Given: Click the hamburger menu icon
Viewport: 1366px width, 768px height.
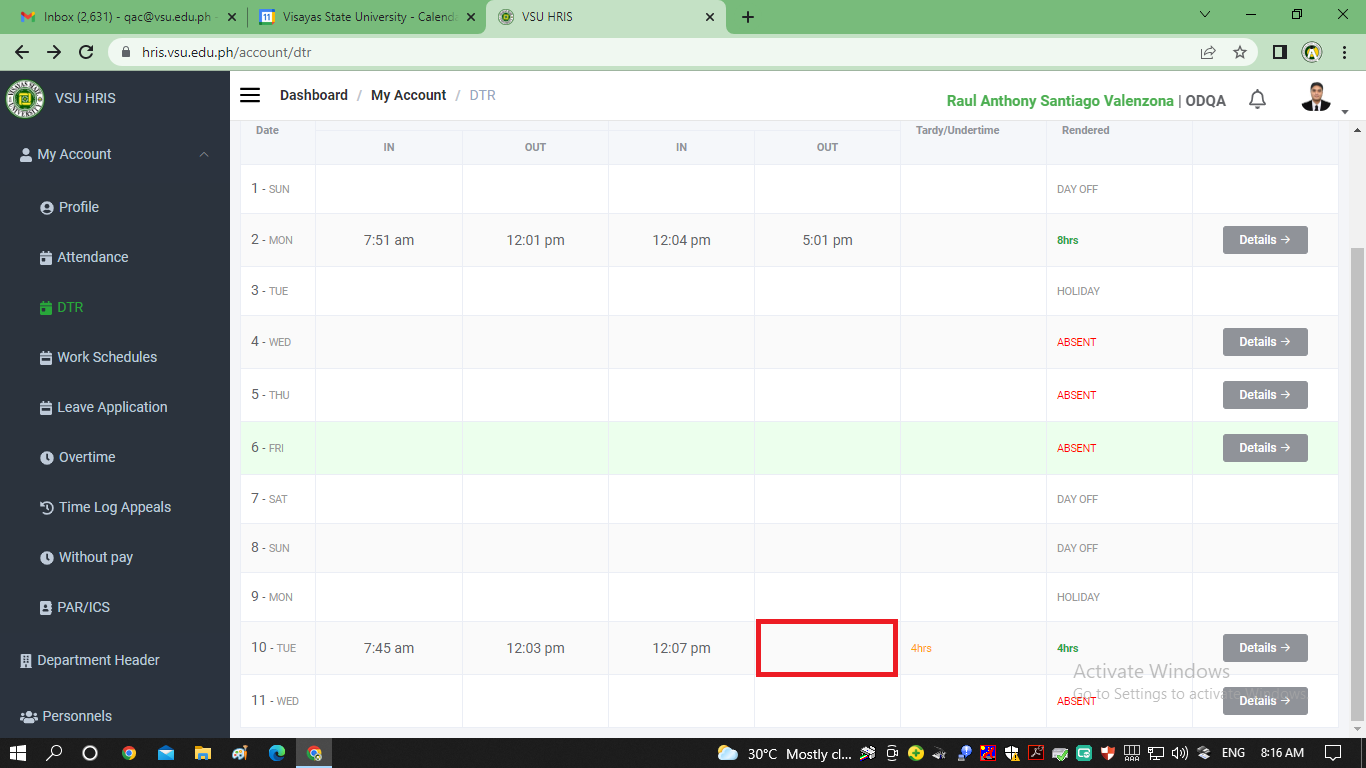Looking at the screenshot, I should (250, 95).
